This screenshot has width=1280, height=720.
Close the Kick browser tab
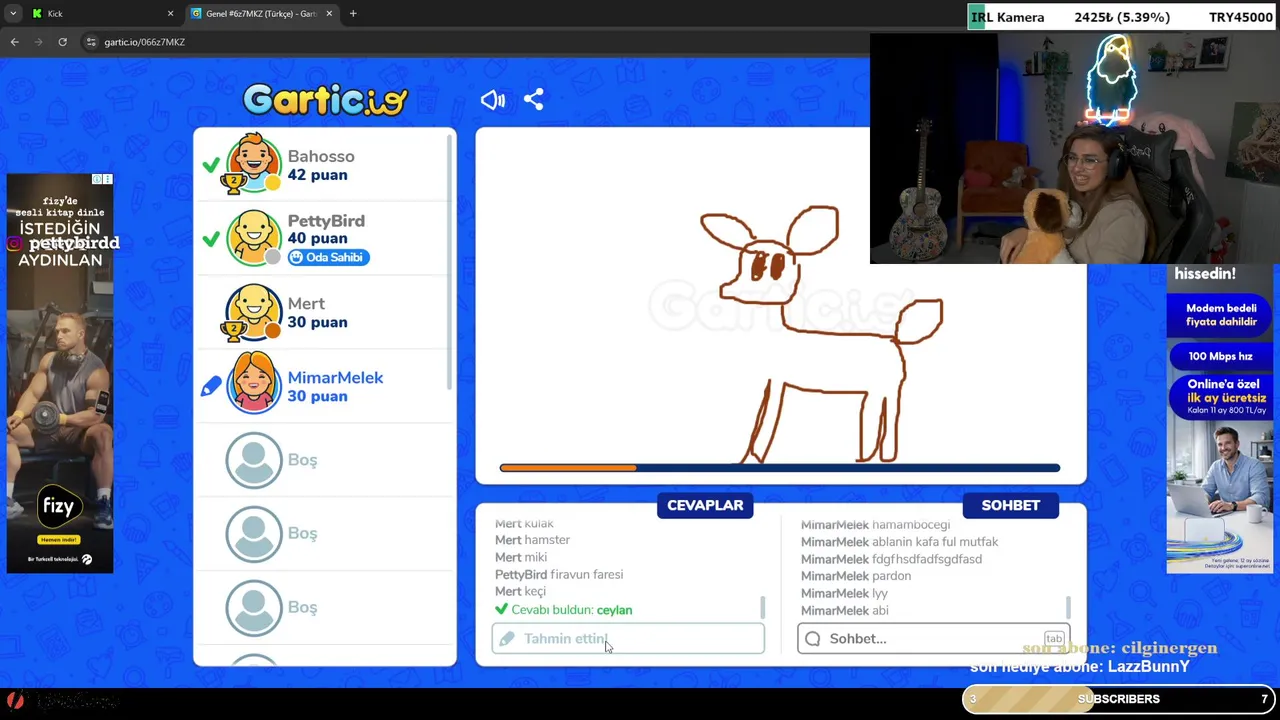point(170,14)
